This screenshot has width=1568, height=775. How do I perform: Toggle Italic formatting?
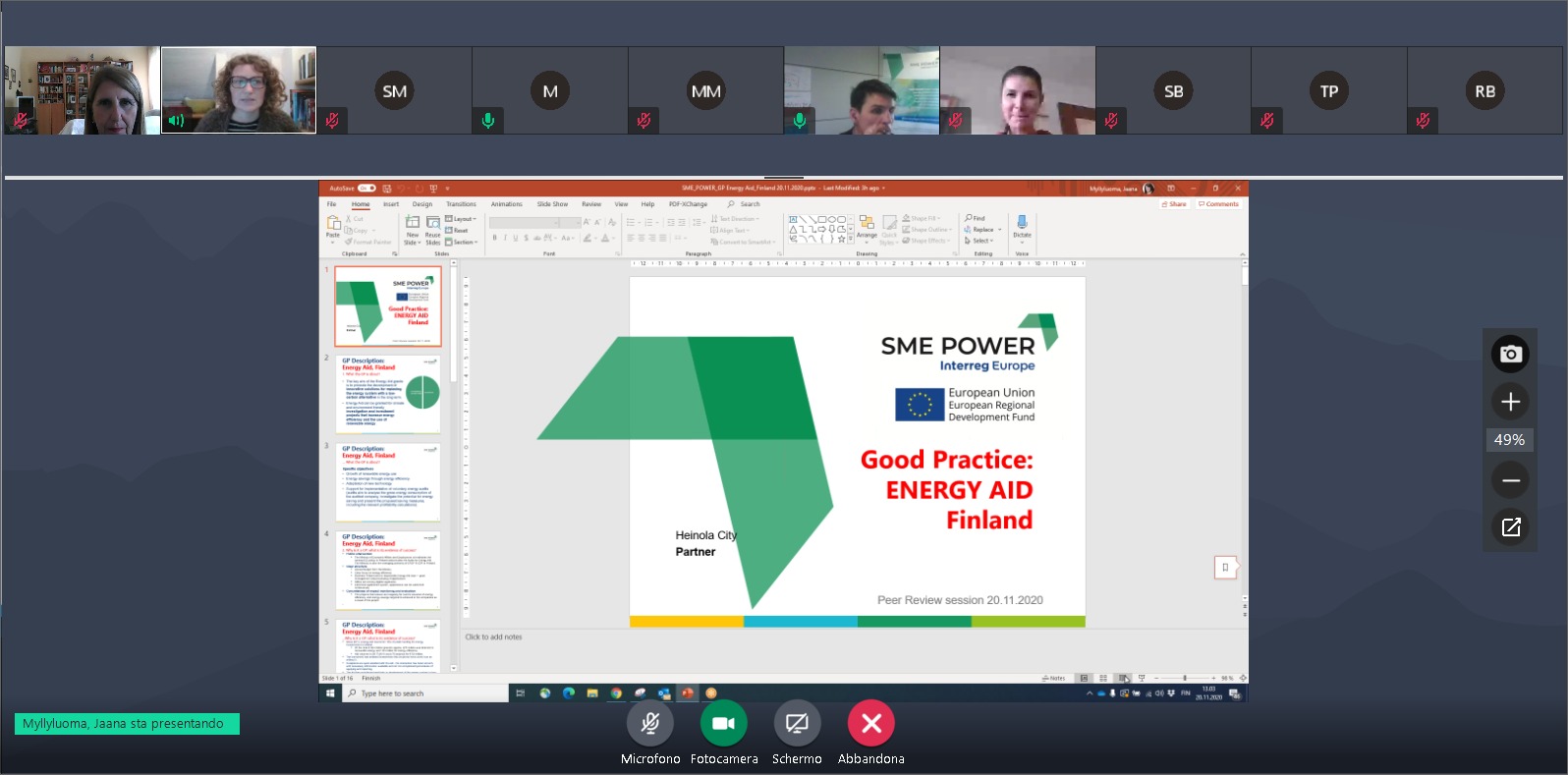point(505,238)
